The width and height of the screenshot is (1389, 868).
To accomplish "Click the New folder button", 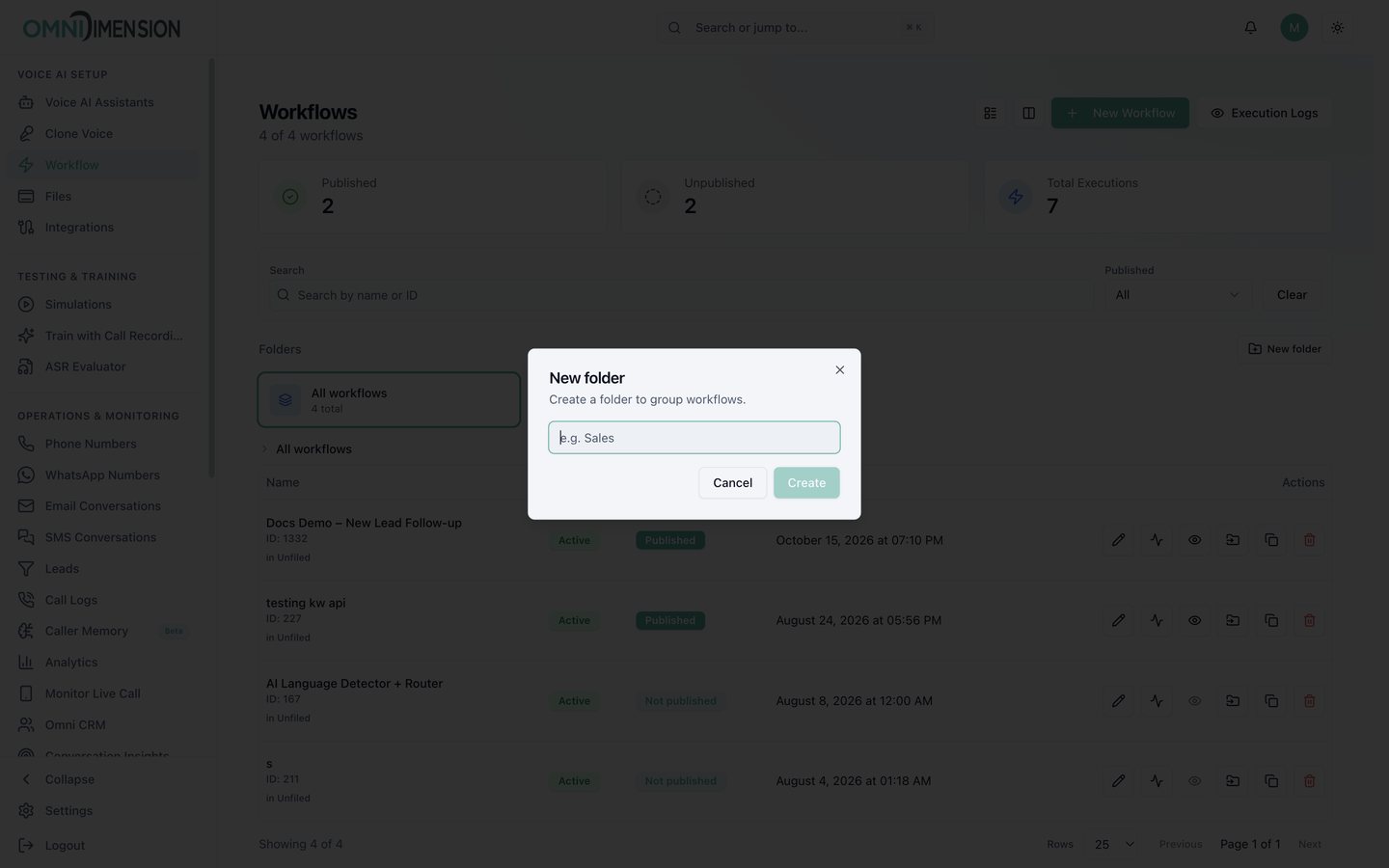I will click(x=1284, y=349).
